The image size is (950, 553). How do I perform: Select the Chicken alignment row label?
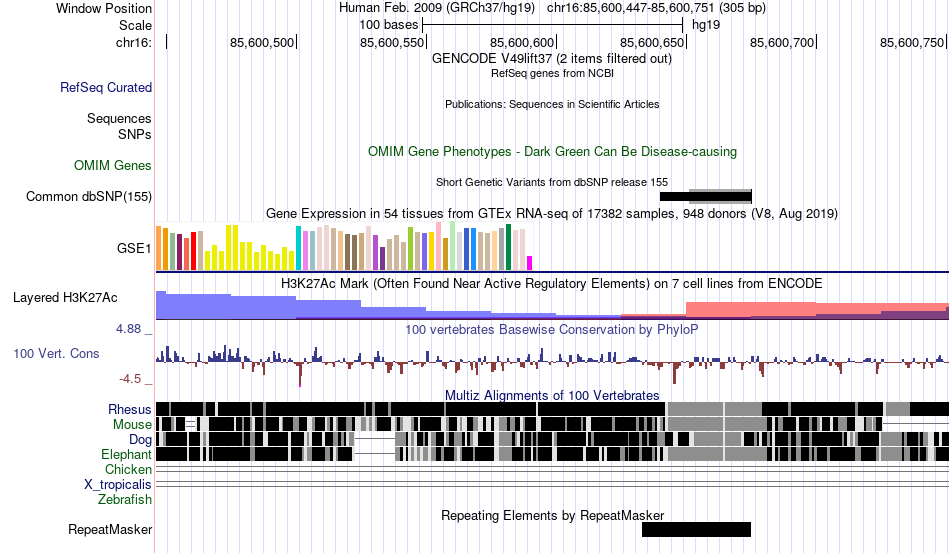click(128, 469)
